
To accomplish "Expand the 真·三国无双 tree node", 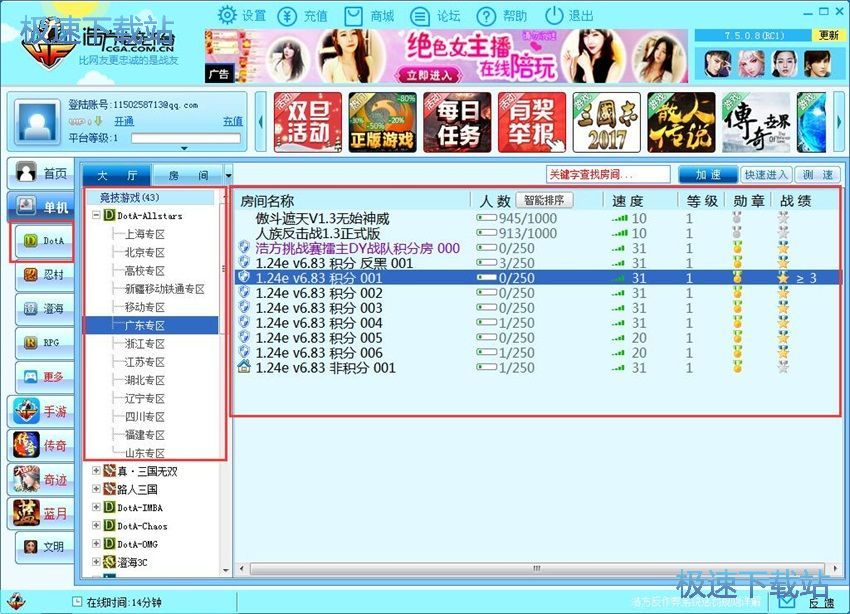I will [96, 470].
